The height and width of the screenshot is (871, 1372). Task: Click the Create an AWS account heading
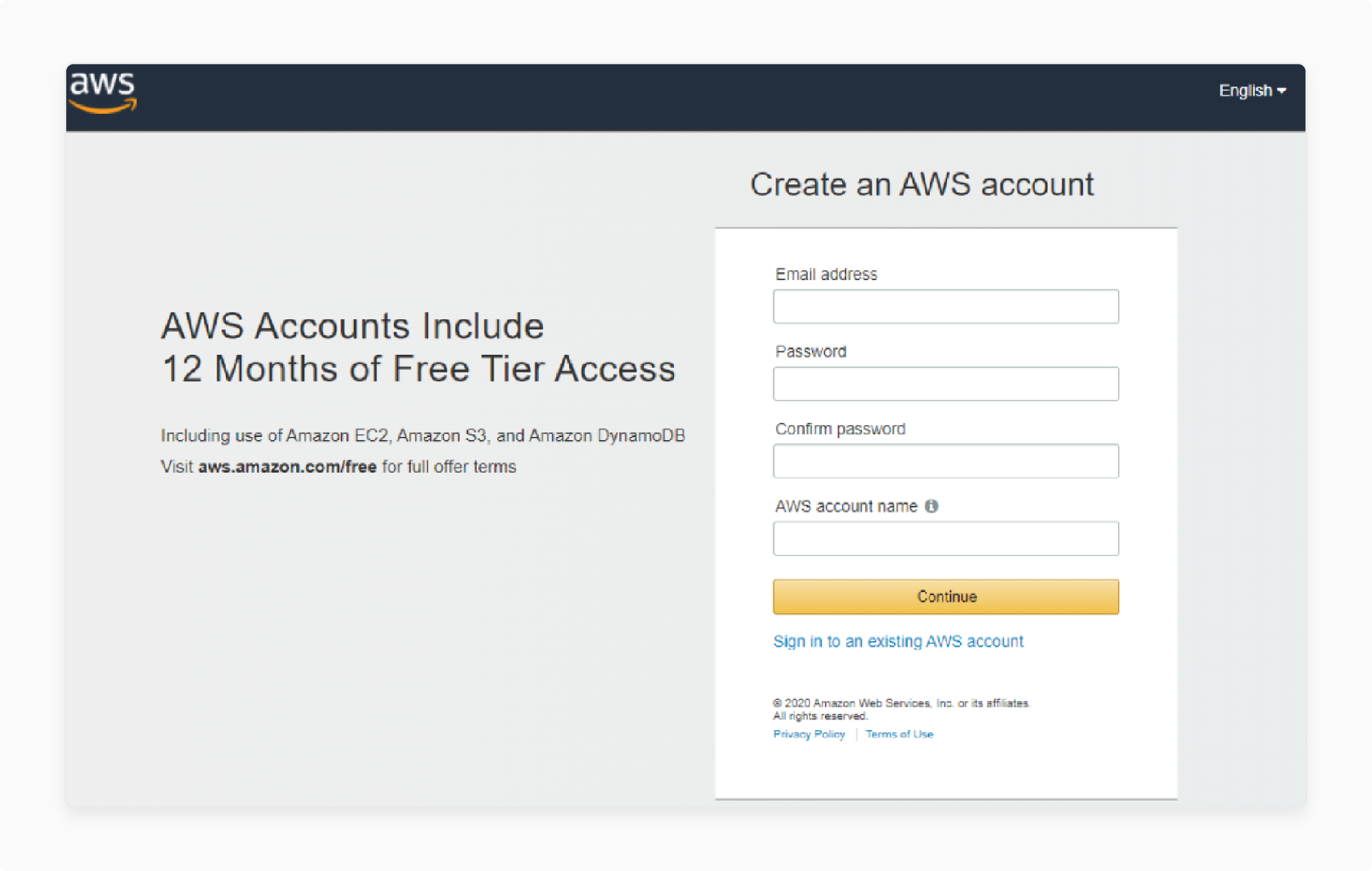click(923, 184)
